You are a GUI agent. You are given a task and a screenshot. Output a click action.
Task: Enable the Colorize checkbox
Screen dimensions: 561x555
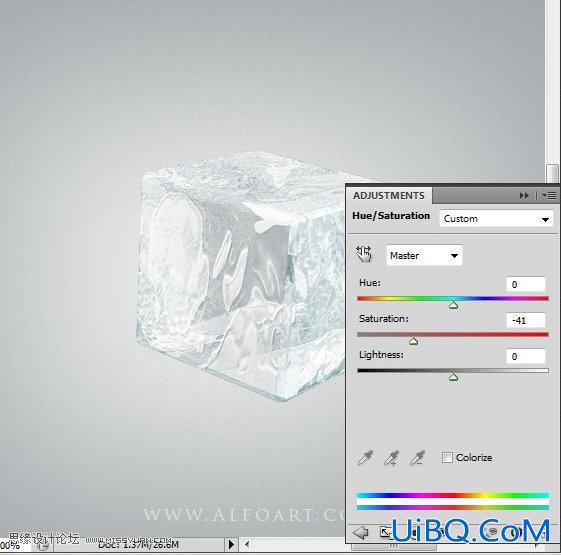pyautogui.click(x=447, y=457)
